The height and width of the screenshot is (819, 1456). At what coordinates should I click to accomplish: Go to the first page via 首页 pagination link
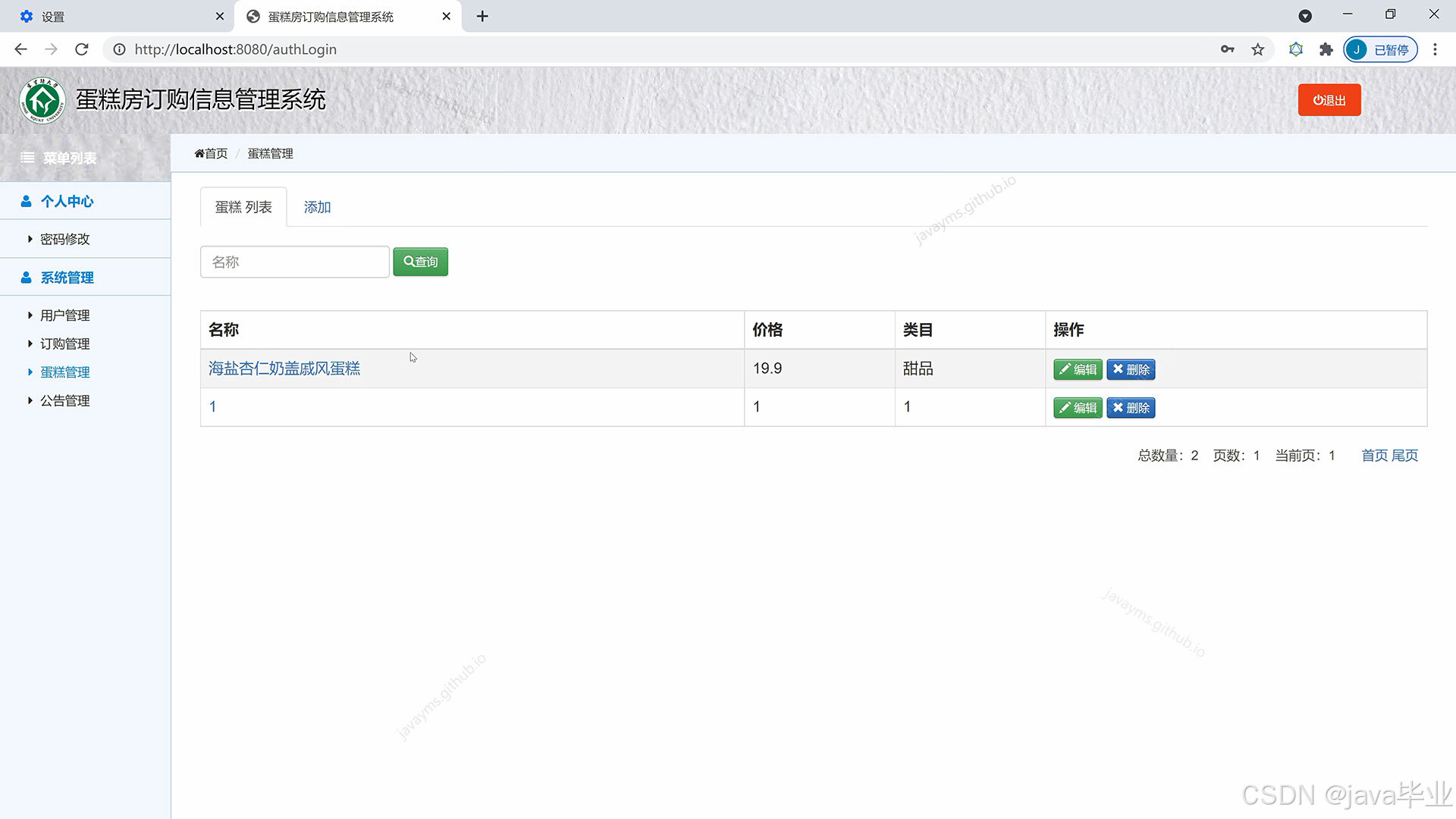pos(1374,456)
